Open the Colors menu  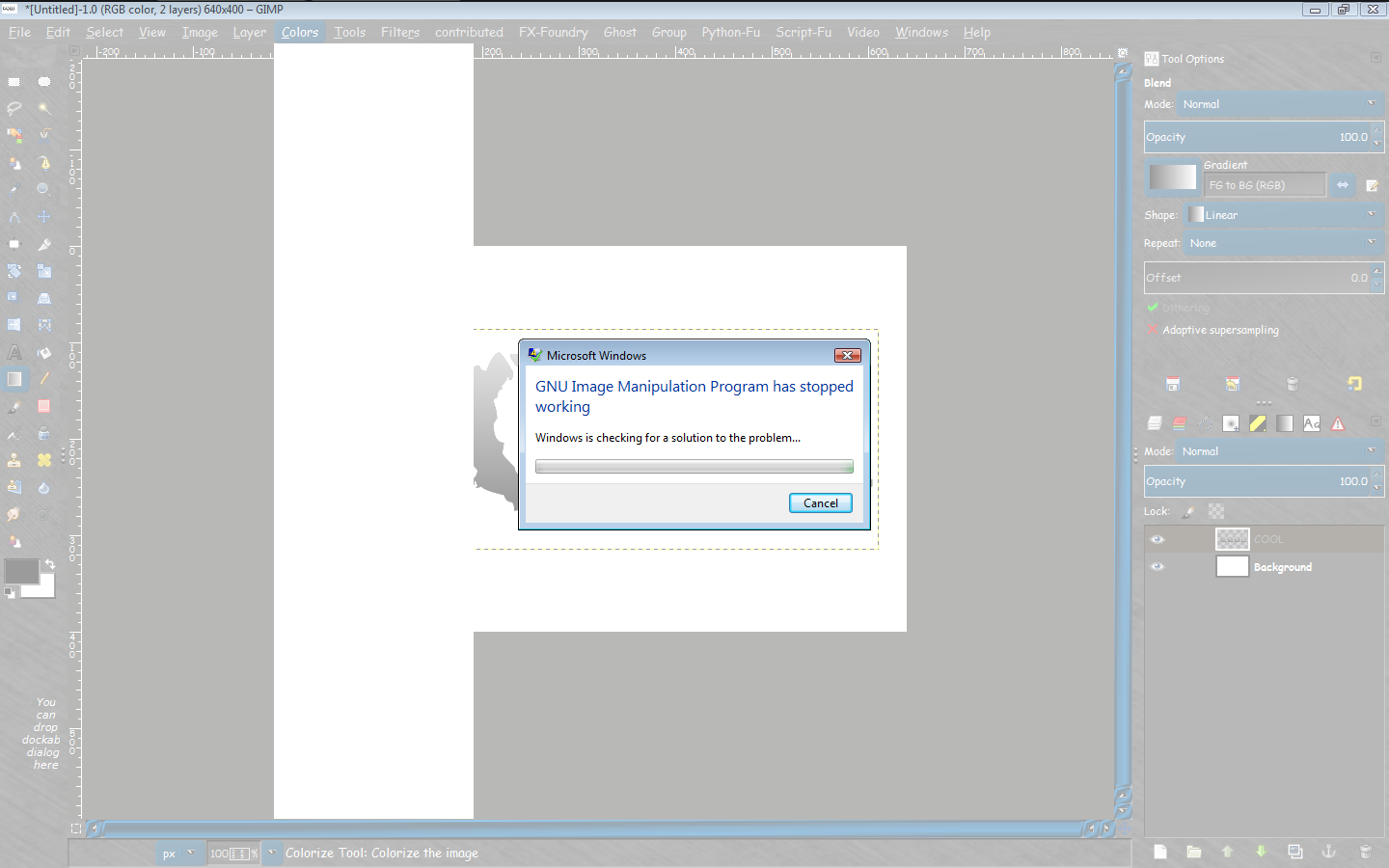click(300, 32)
